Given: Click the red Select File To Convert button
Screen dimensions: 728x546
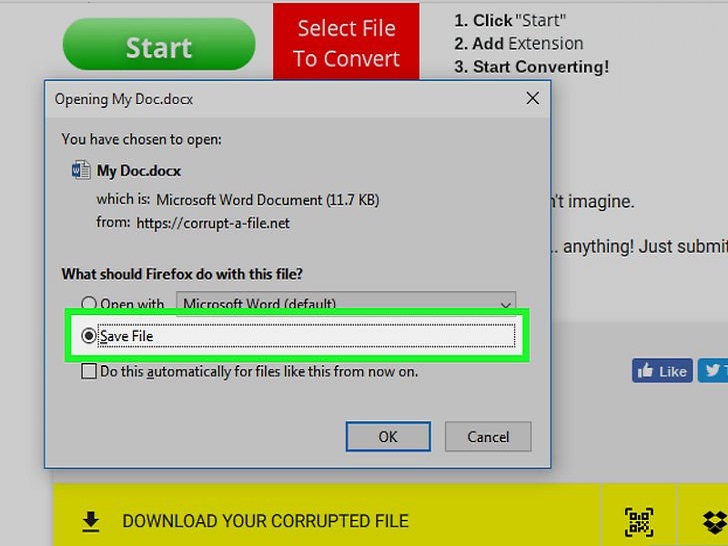Looking at the screenshot, I should pyautogui.click(x=346, y=42).
